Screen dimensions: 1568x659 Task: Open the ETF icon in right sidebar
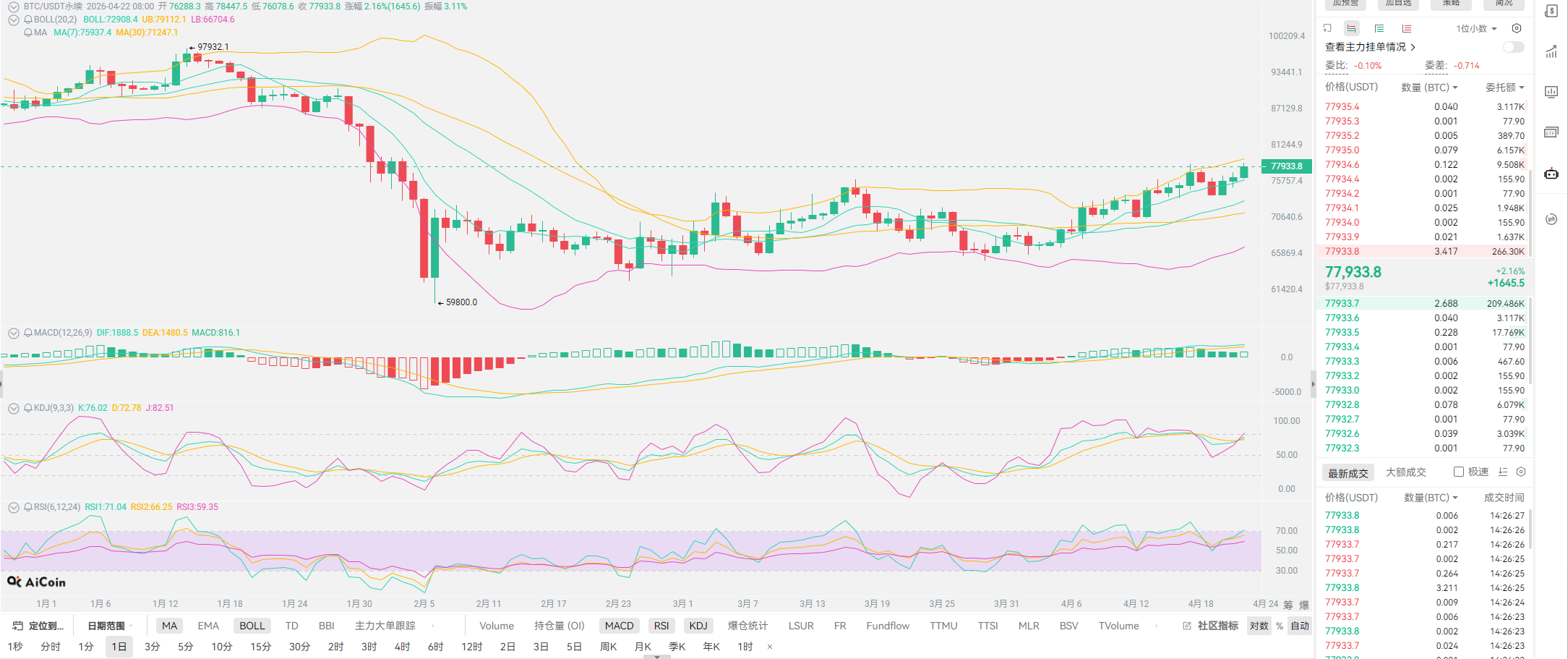(x=1551, y=132)
